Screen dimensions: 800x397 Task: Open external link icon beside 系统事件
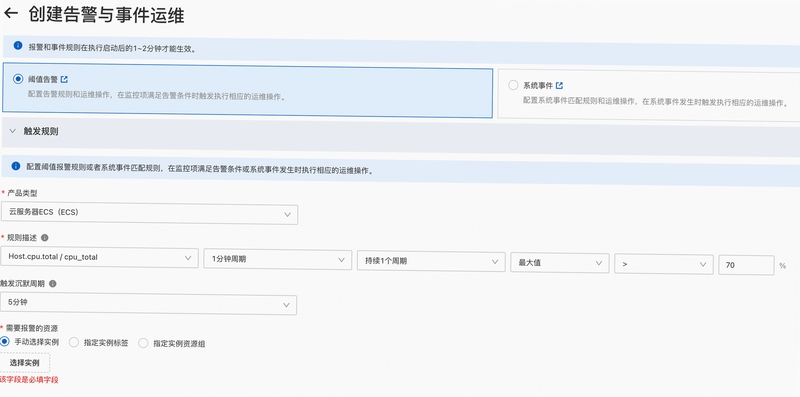(x=559, y=85)
